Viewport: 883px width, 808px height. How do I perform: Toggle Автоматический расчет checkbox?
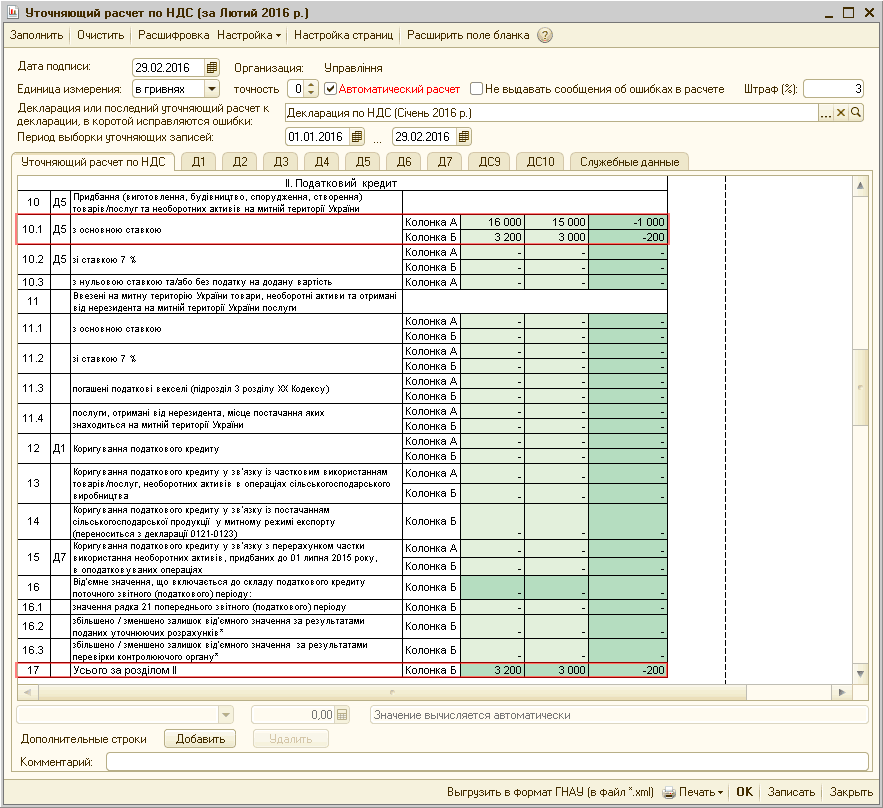pos(331,89)
